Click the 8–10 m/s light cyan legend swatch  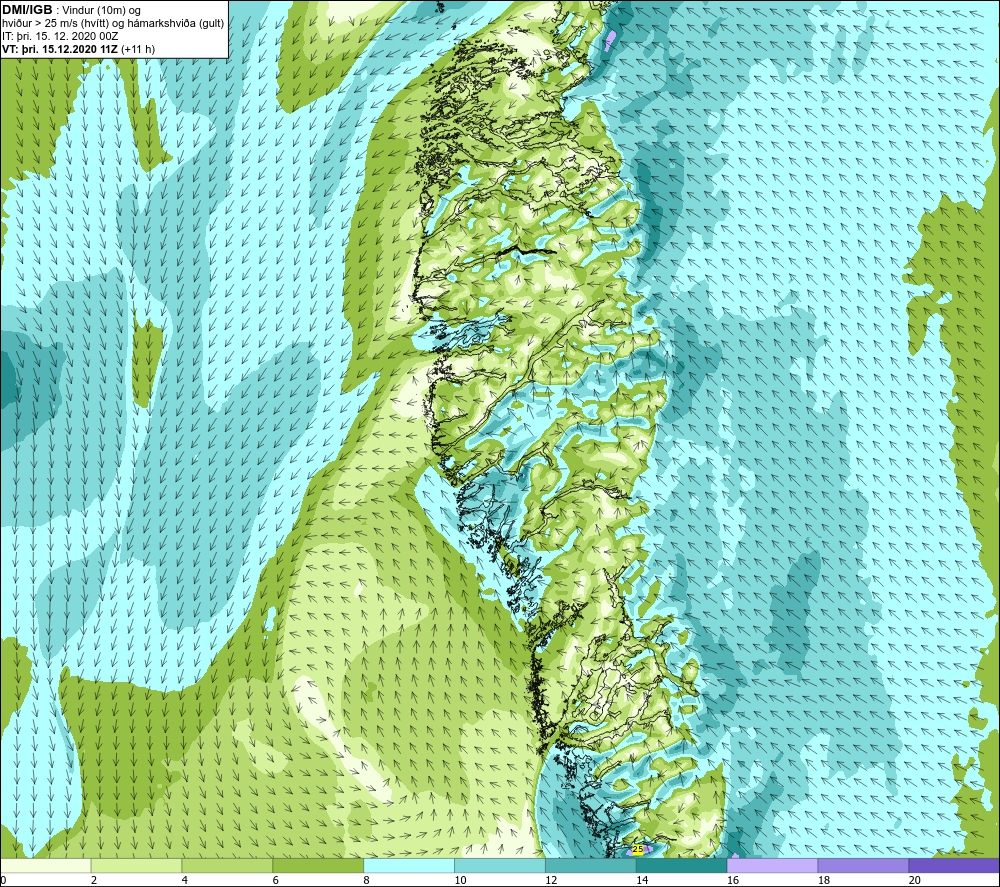click(409, 865)
